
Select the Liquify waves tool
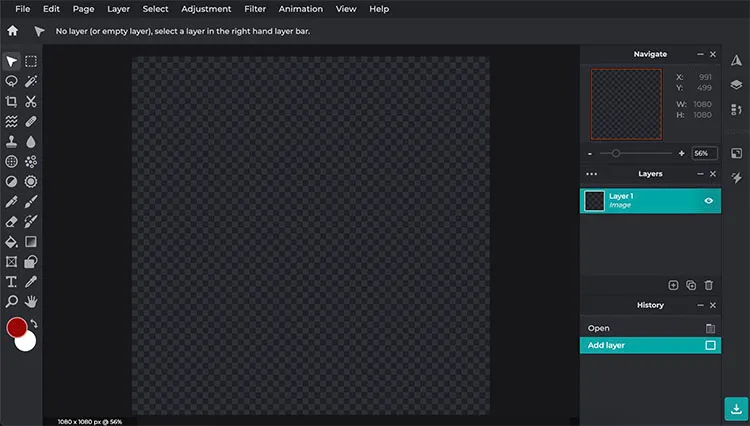tap(11, 121)
